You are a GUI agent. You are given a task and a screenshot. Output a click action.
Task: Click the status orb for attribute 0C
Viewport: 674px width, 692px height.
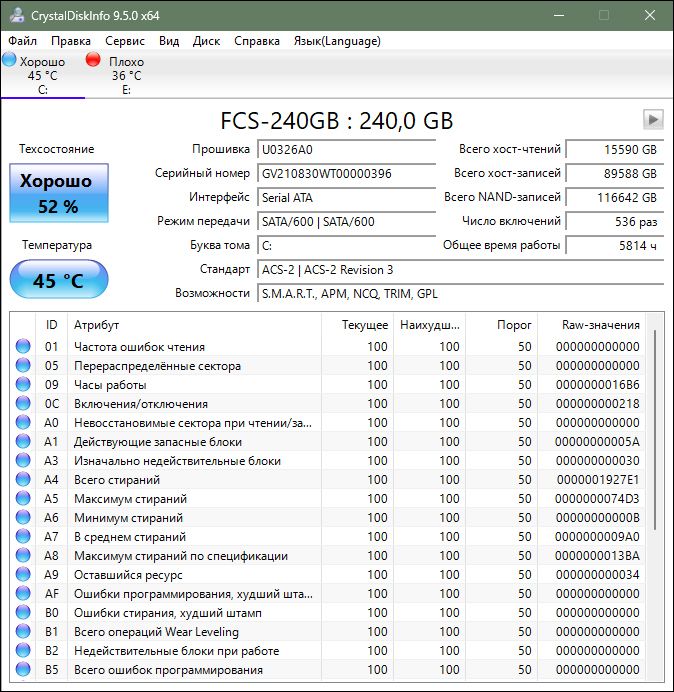point(23,403)
